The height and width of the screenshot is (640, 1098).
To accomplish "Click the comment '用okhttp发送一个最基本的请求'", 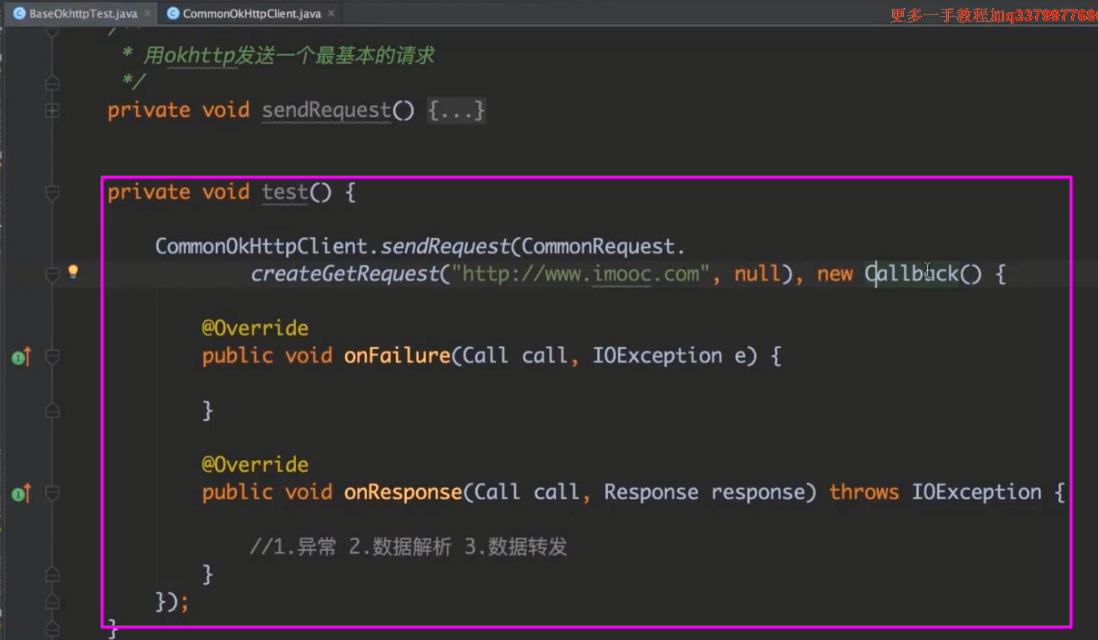I will click(x=289, y=55).
